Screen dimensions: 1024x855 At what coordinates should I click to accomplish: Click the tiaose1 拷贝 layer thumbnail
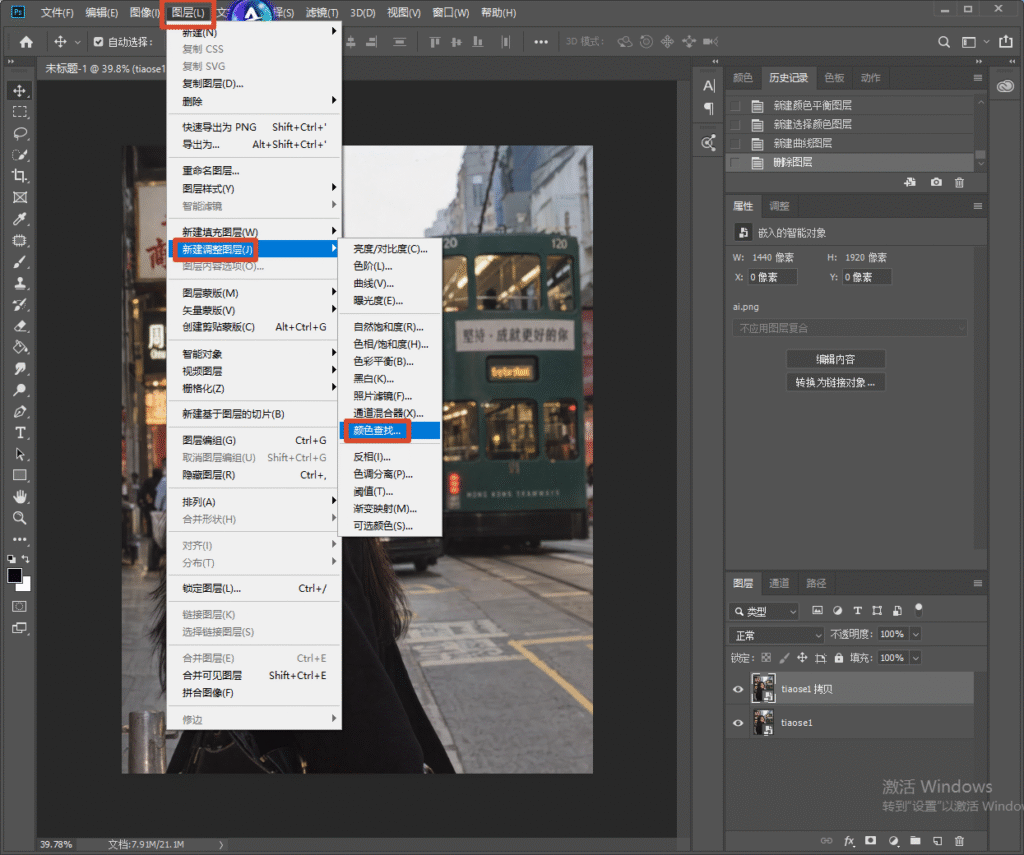(x=763, y=688)
